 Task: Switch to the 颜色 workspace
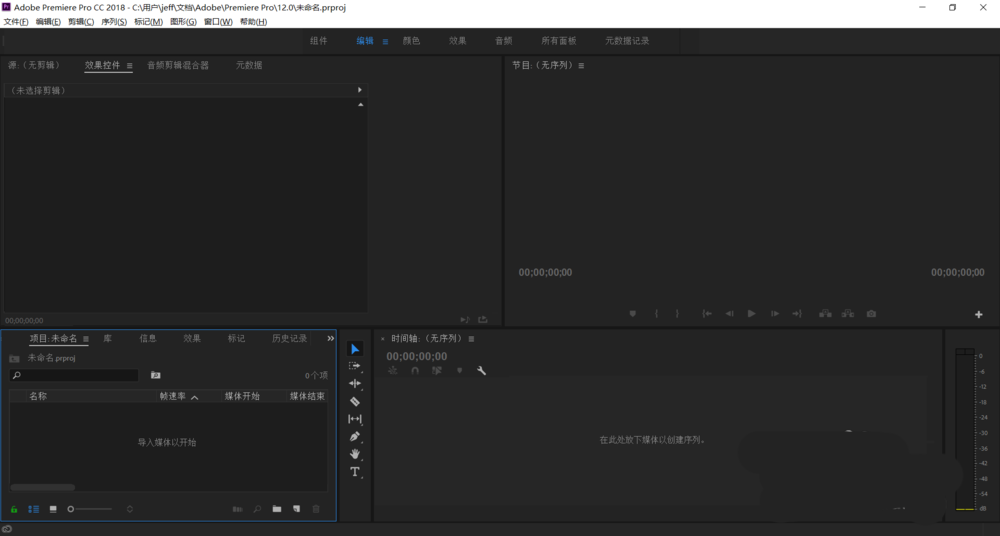[x=411, y=41]
